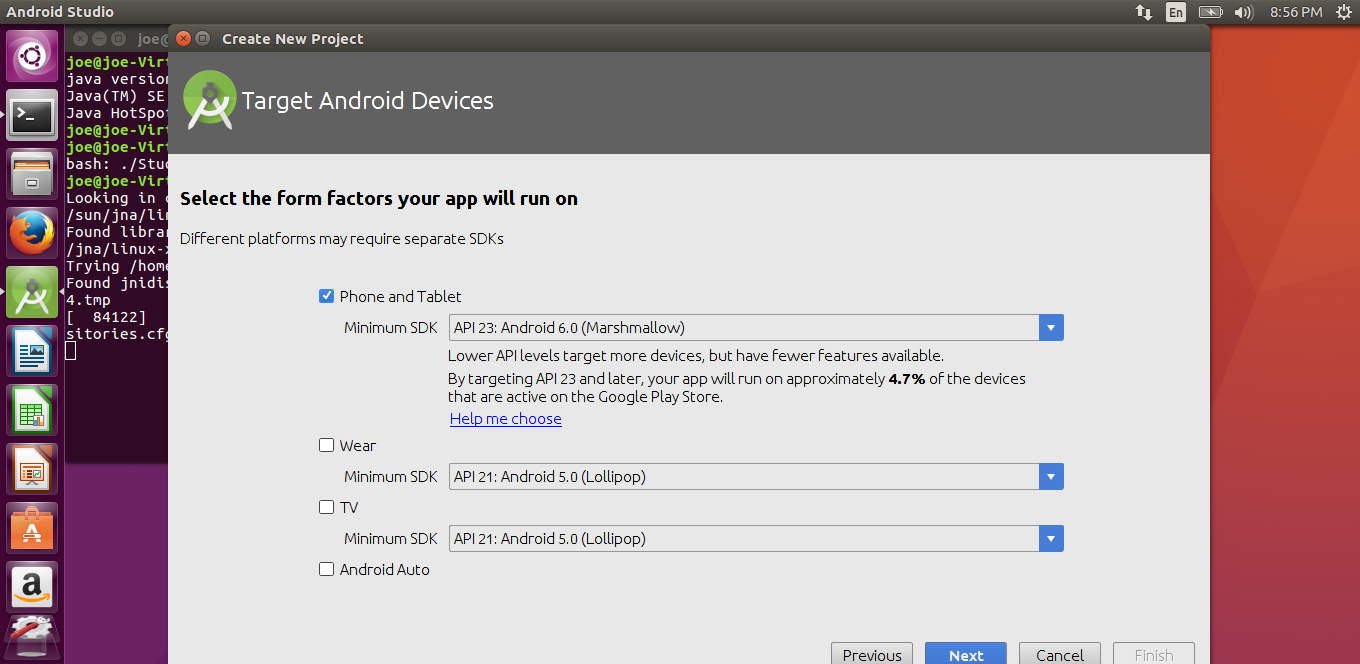Enable the Android Auto checkbox
The height and width of the screenshot is (664, 1360).
pos(326,569)
